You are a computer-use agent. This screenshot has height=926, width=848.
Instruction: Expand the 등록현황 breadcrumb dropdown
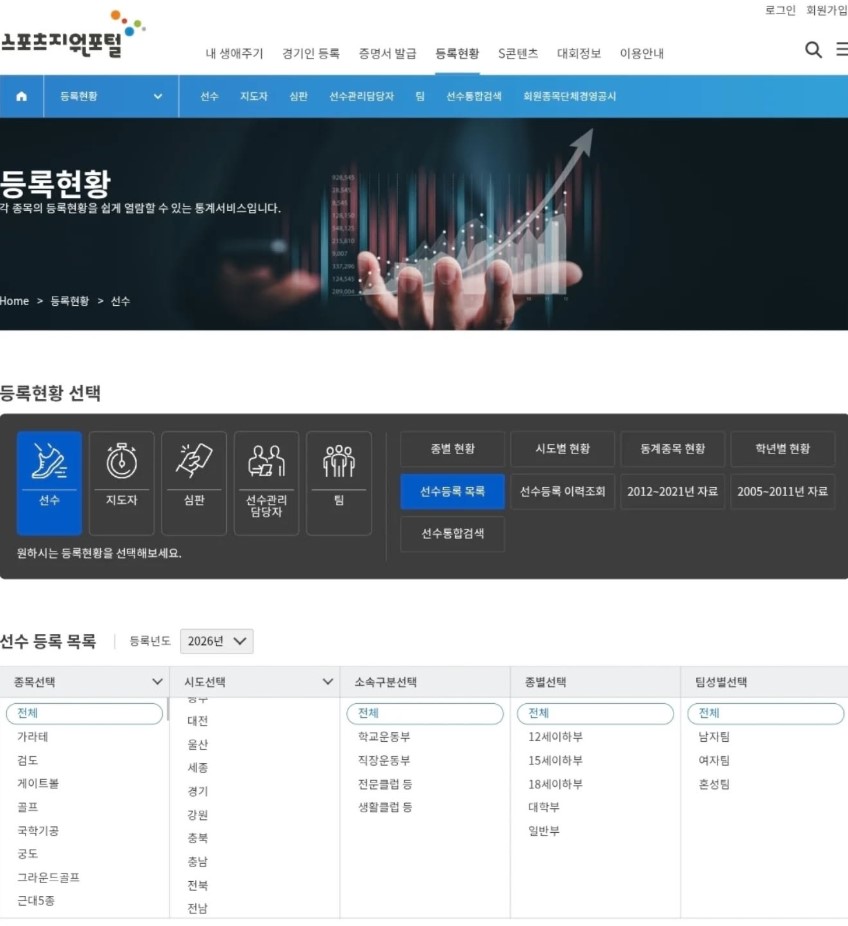click(111, 96)
